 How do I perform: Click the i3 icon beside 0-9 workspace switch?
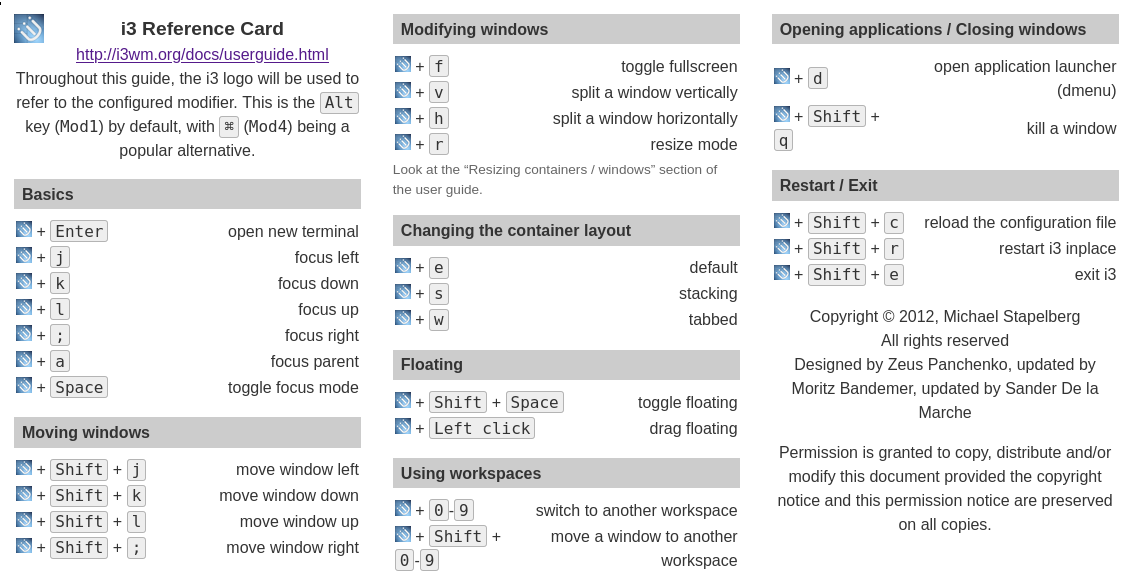403,509
